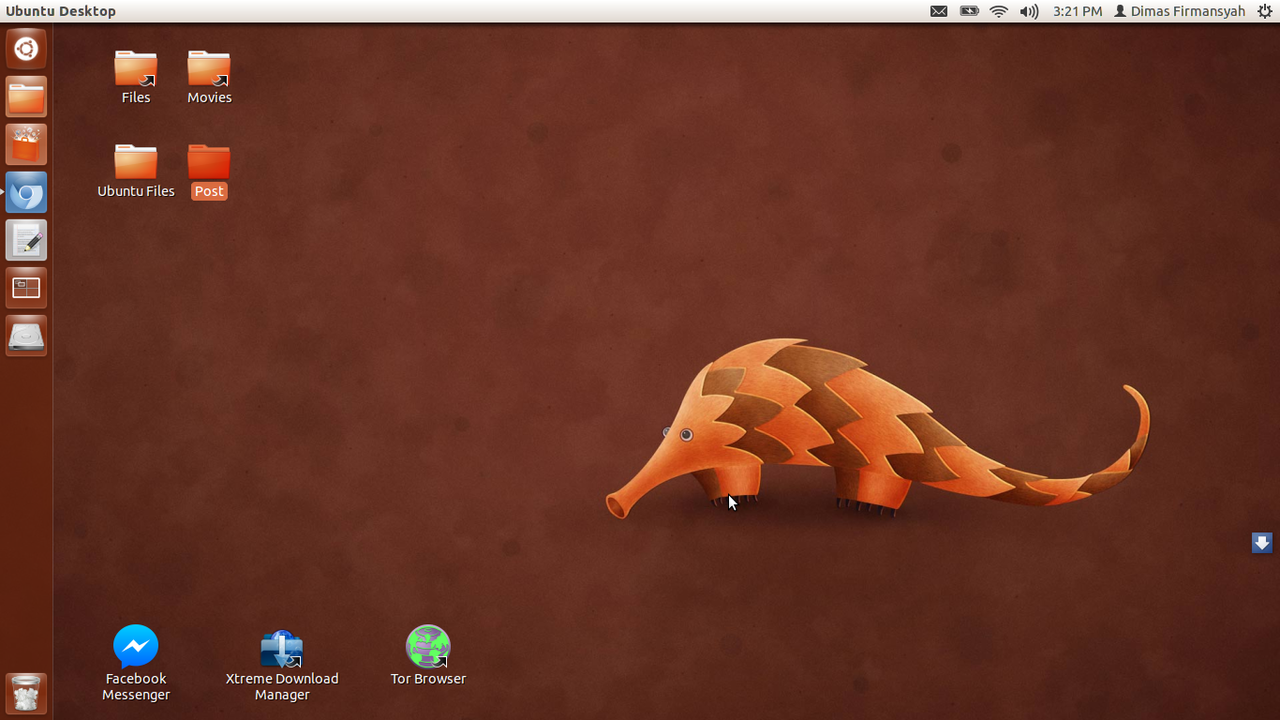Open the 3:21 PM clock menu

tap(1078, 11)
